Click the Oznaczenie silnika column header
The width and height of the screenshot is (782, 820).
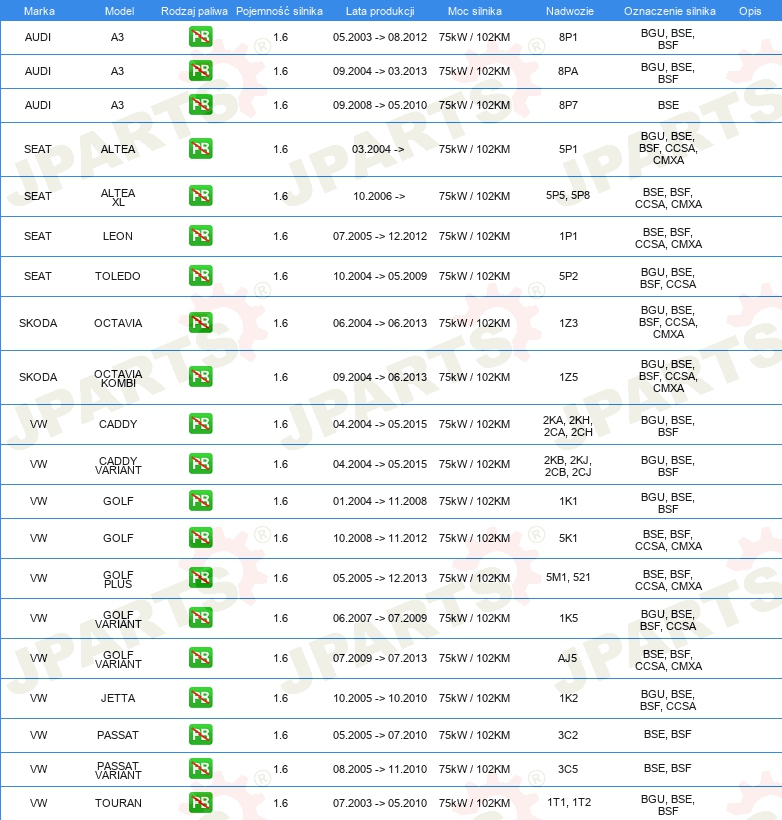click(x=670, y=11)
